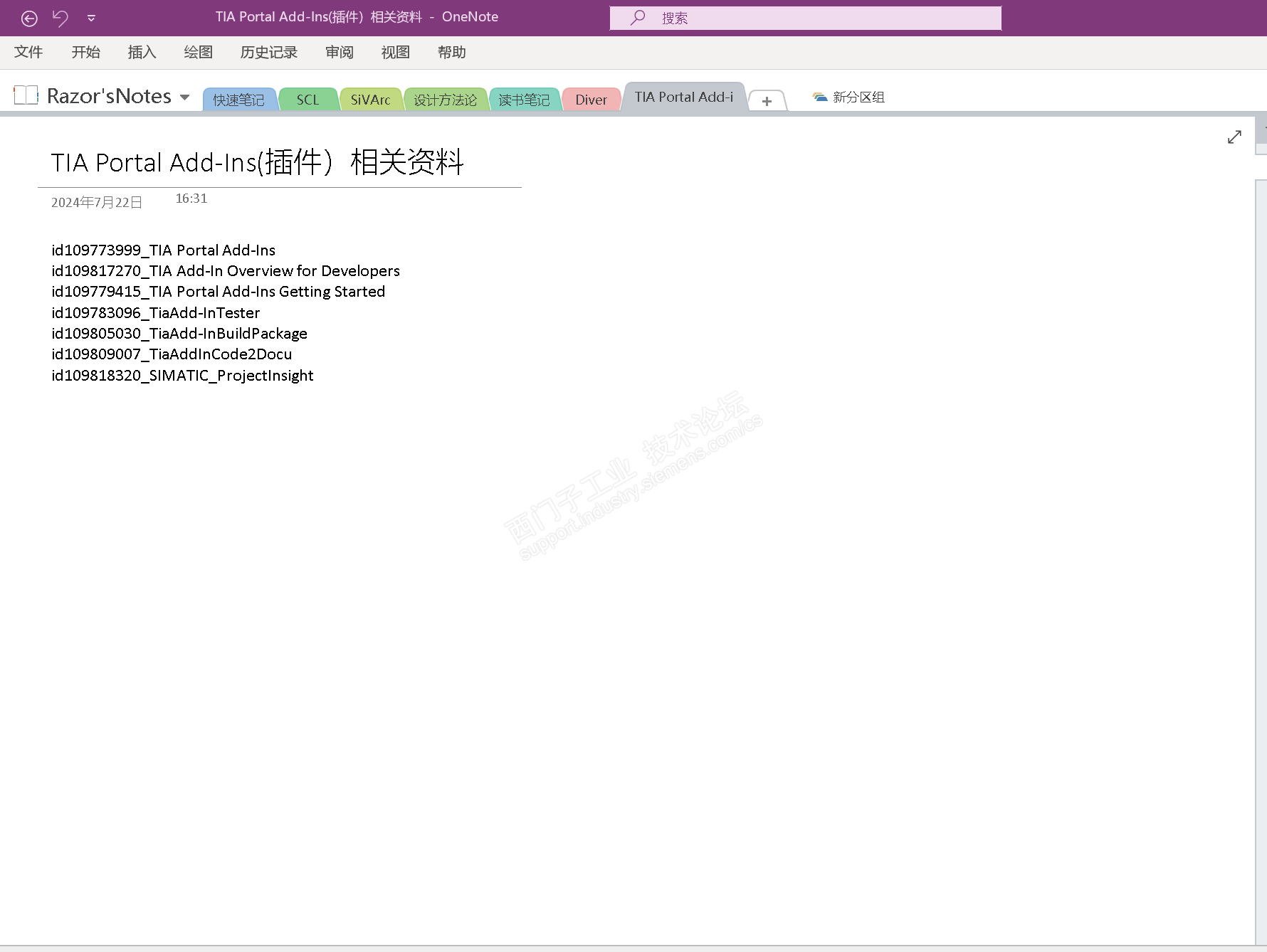Screen dimensions: 1267x952
Task: Click the line id109805030_TiaAdd-InBuildPackage
Action: [x=179, y=334]
